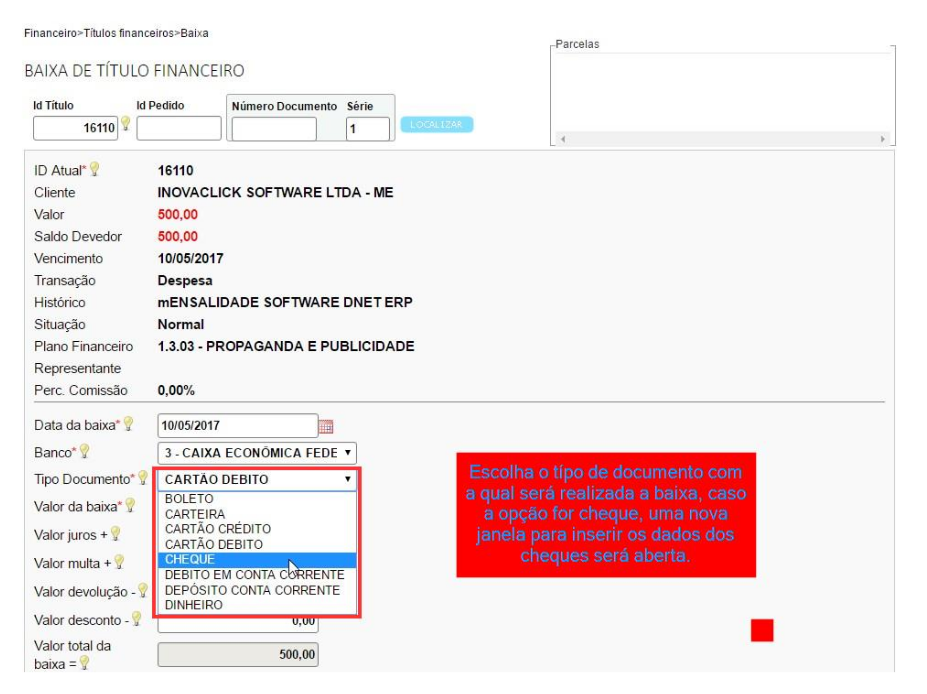Click the lightbulb hint next to Id Título
Viewport: 927px width, 694px height.
(x=126, y=124)
